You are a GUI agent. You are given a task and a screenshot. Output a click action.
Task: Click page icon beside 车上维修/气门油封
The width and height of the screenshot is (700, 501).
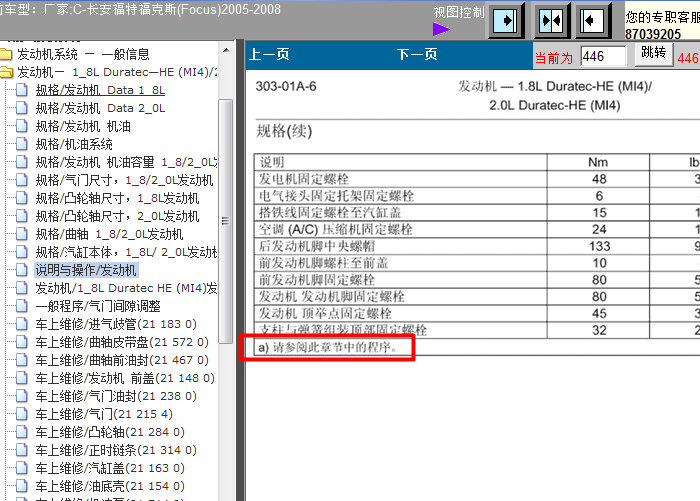tap(21, 396)
